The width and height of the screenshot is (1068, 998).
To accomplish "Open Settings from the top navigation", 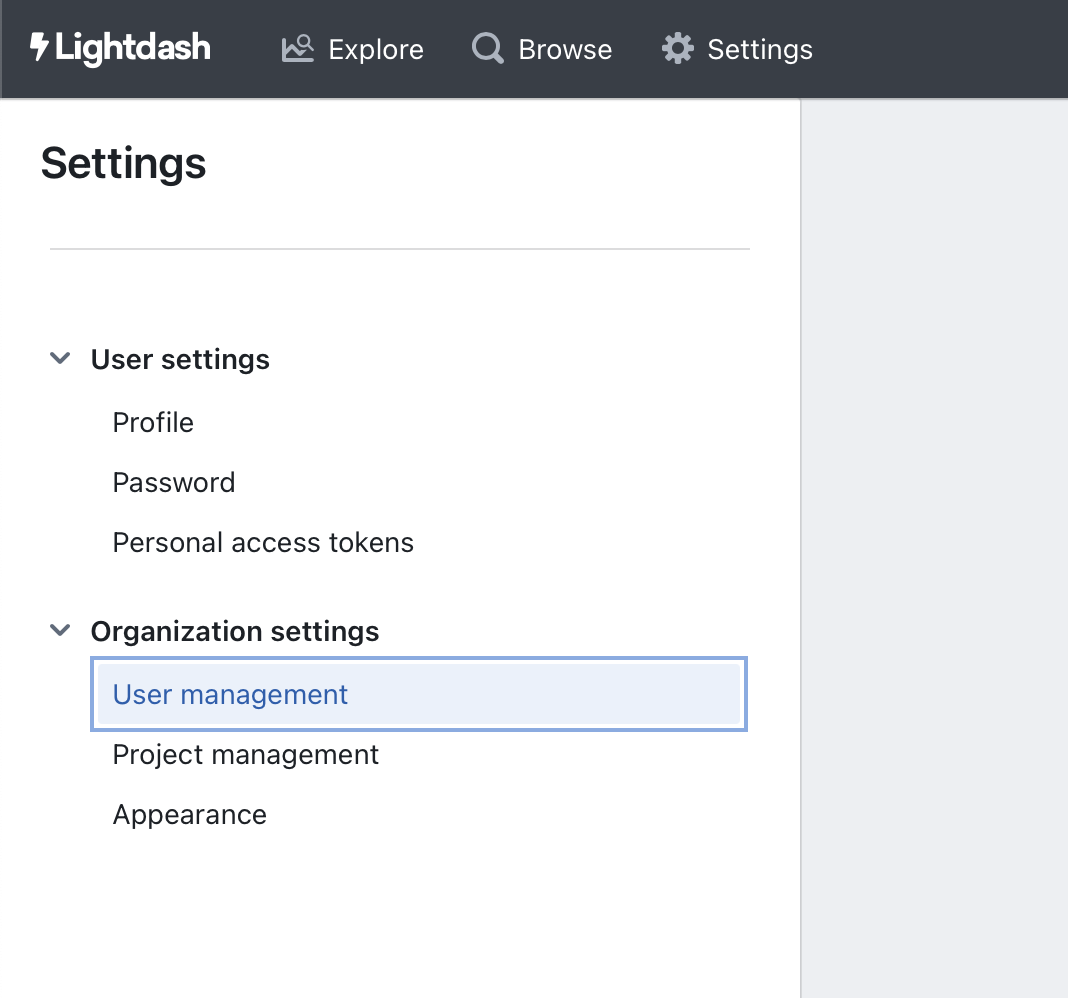I will [x=760, y=48].
